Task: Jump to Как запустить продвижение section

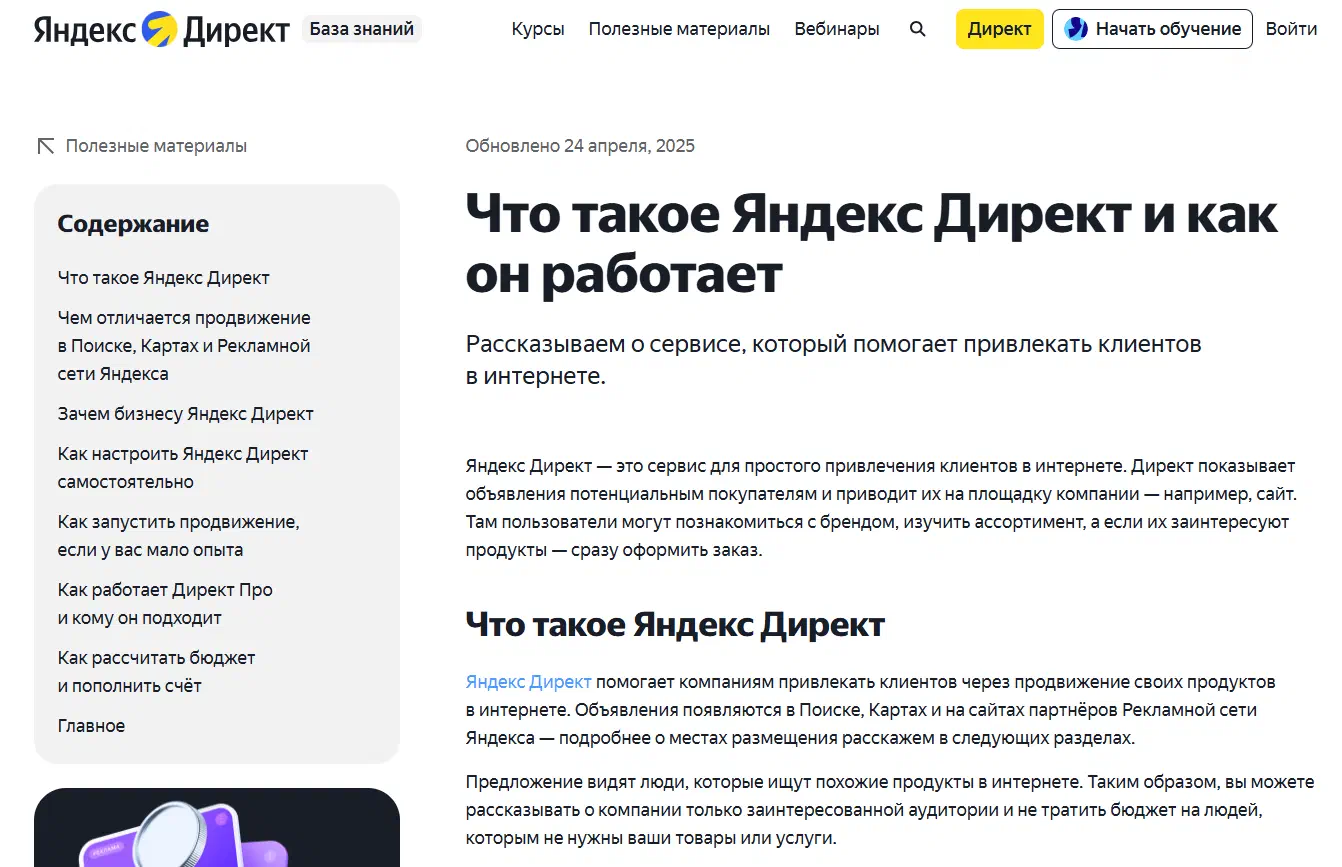Action: pyautogui.click(x=179, y=536)
